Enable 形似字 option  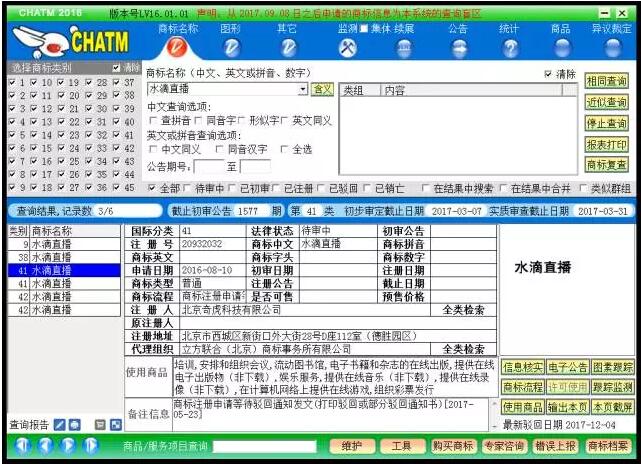242,121
